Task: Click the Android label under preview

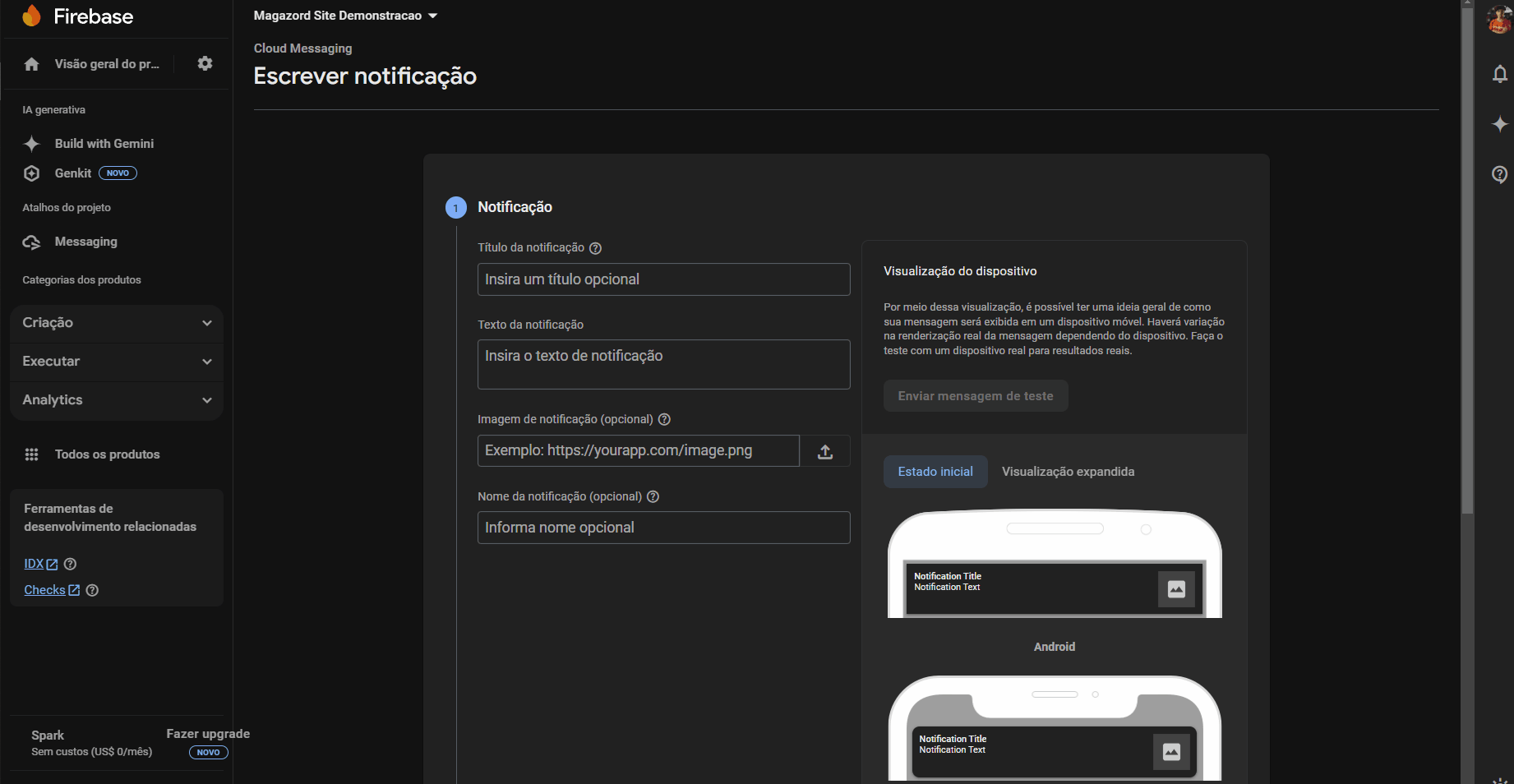Action: [1055, 647]
